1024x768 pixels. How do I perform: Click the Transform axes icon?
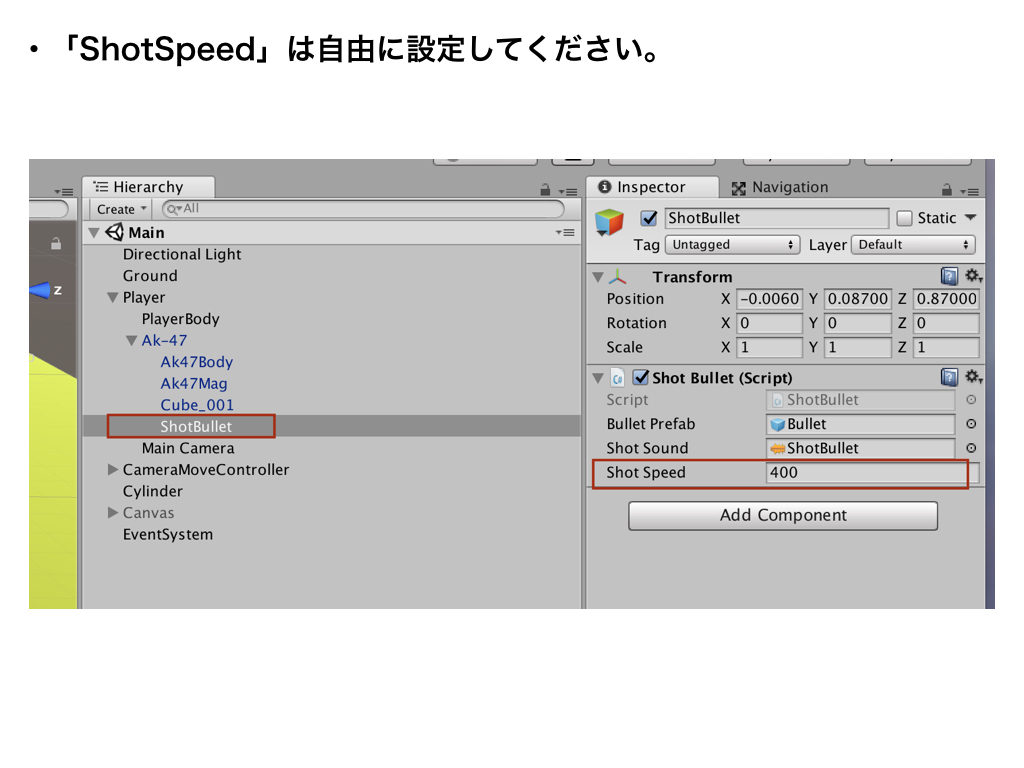coord(618,277)
